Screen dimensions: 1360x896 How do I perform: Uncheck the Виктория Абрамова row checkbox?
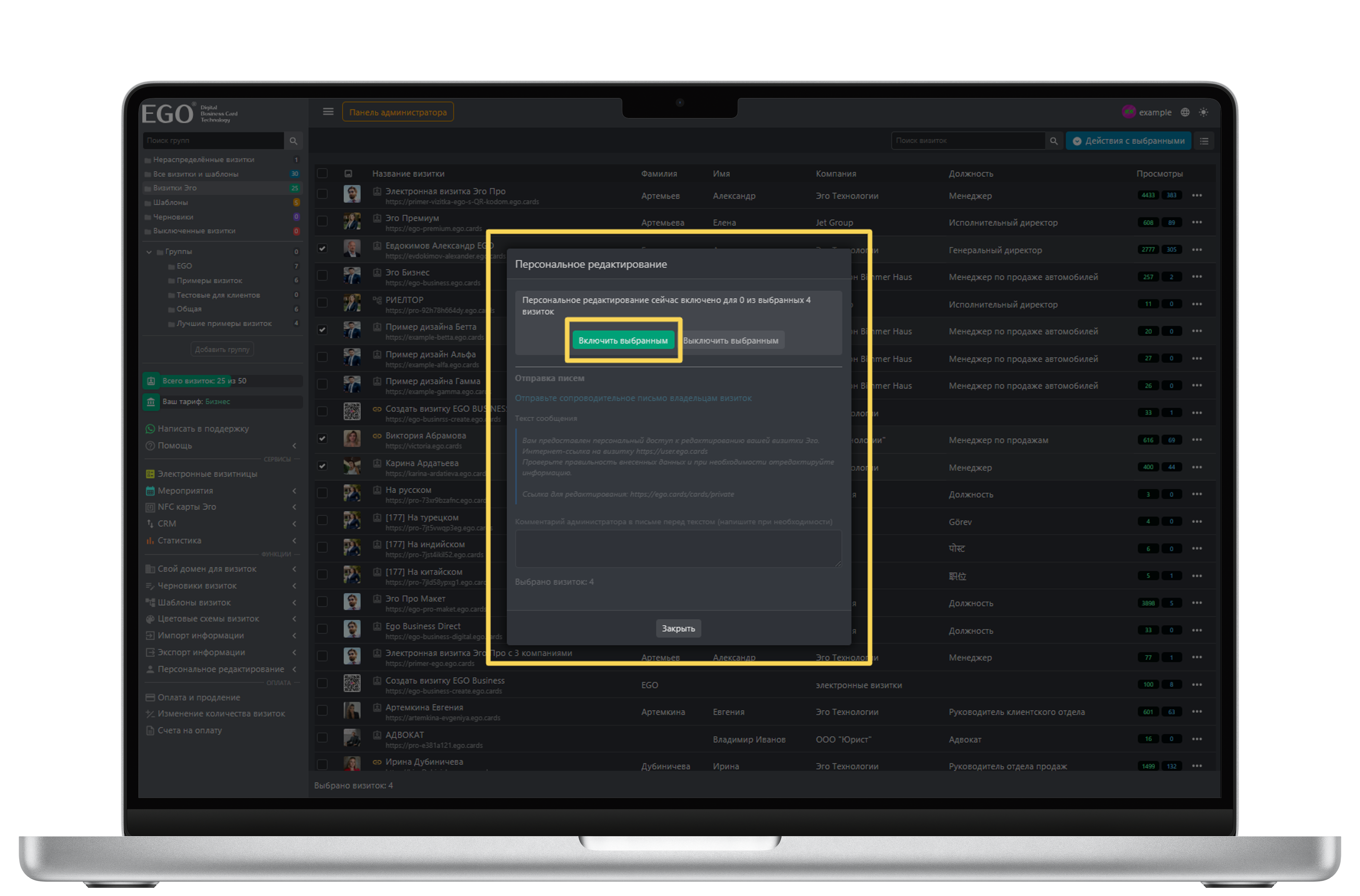pyautogui.click(x=322, y=438)
